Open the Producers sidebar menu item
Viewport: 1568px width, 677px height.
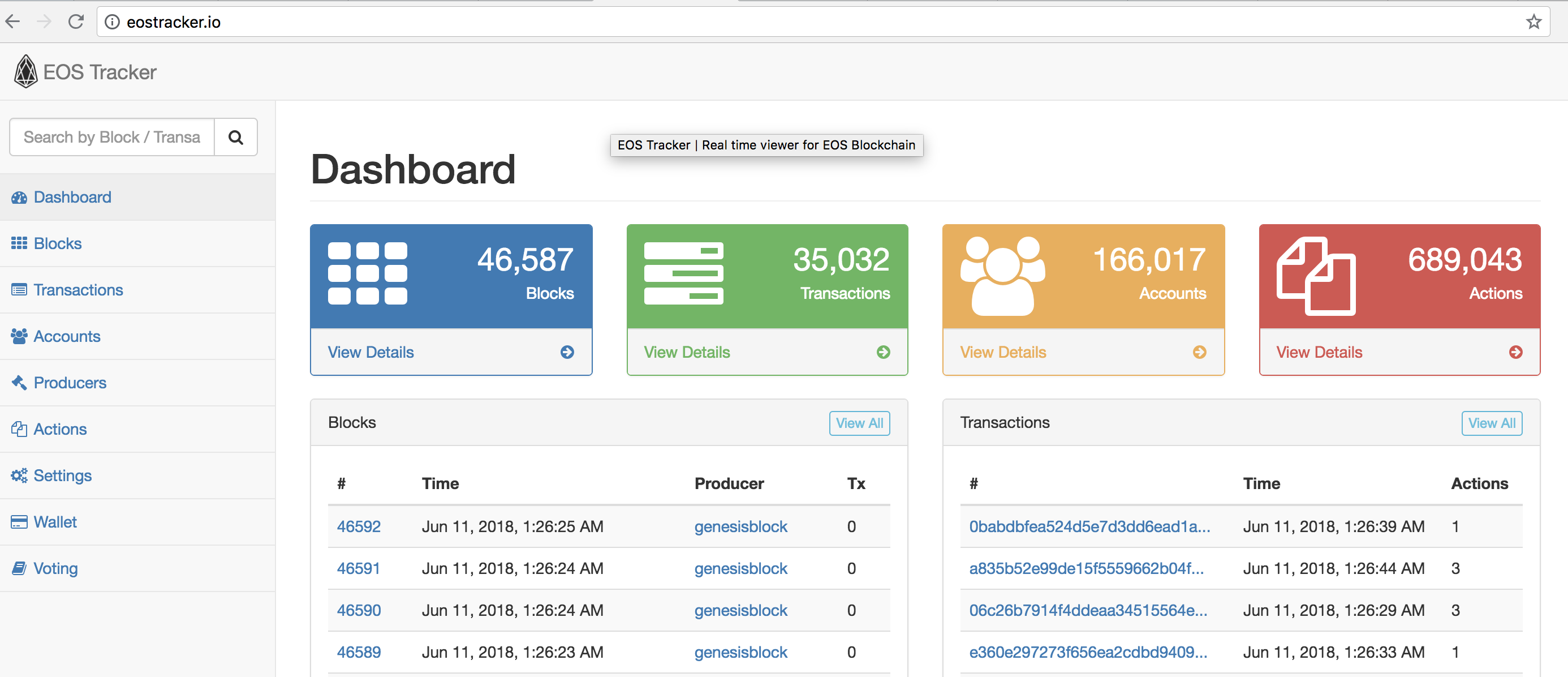tap(70, 383)
